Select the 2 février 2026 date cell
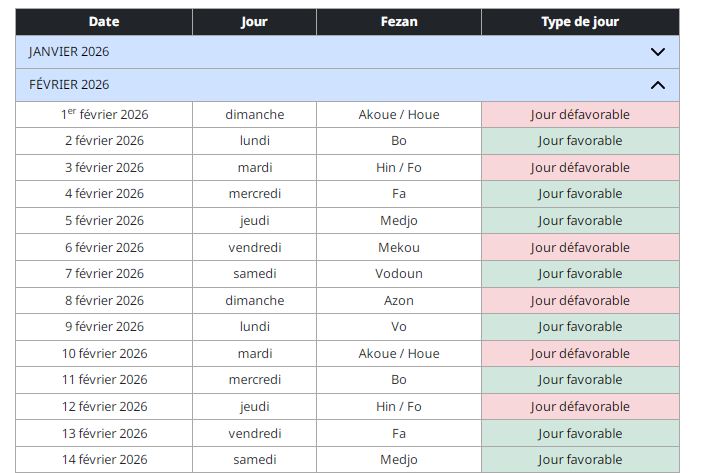 104,141
